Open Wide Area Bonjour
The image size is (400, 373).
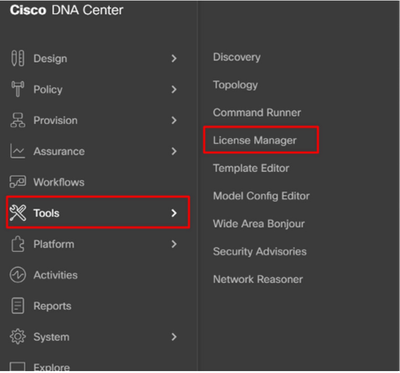point(259,224)
